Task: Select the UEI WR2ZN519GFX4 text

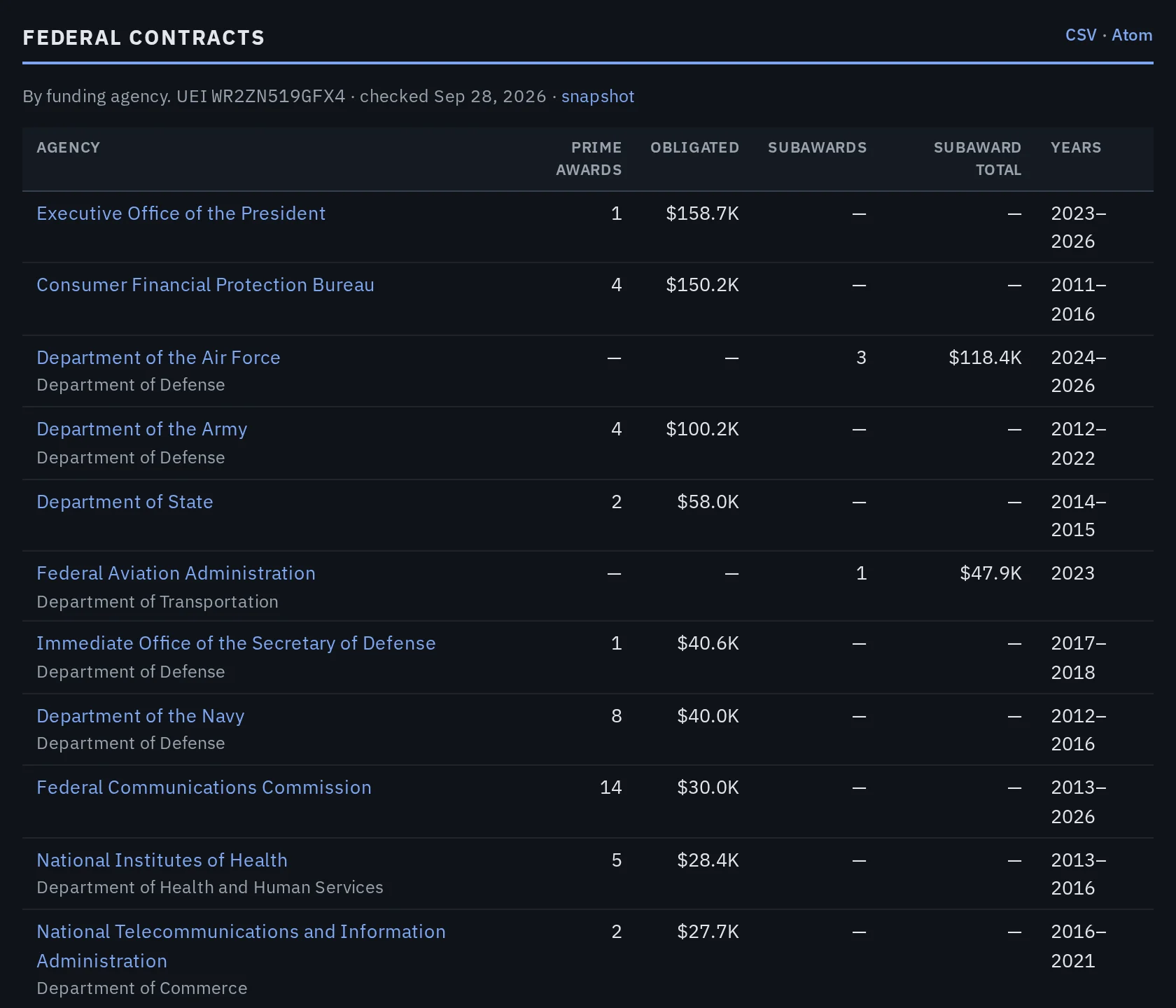Action: click(261, 96)
